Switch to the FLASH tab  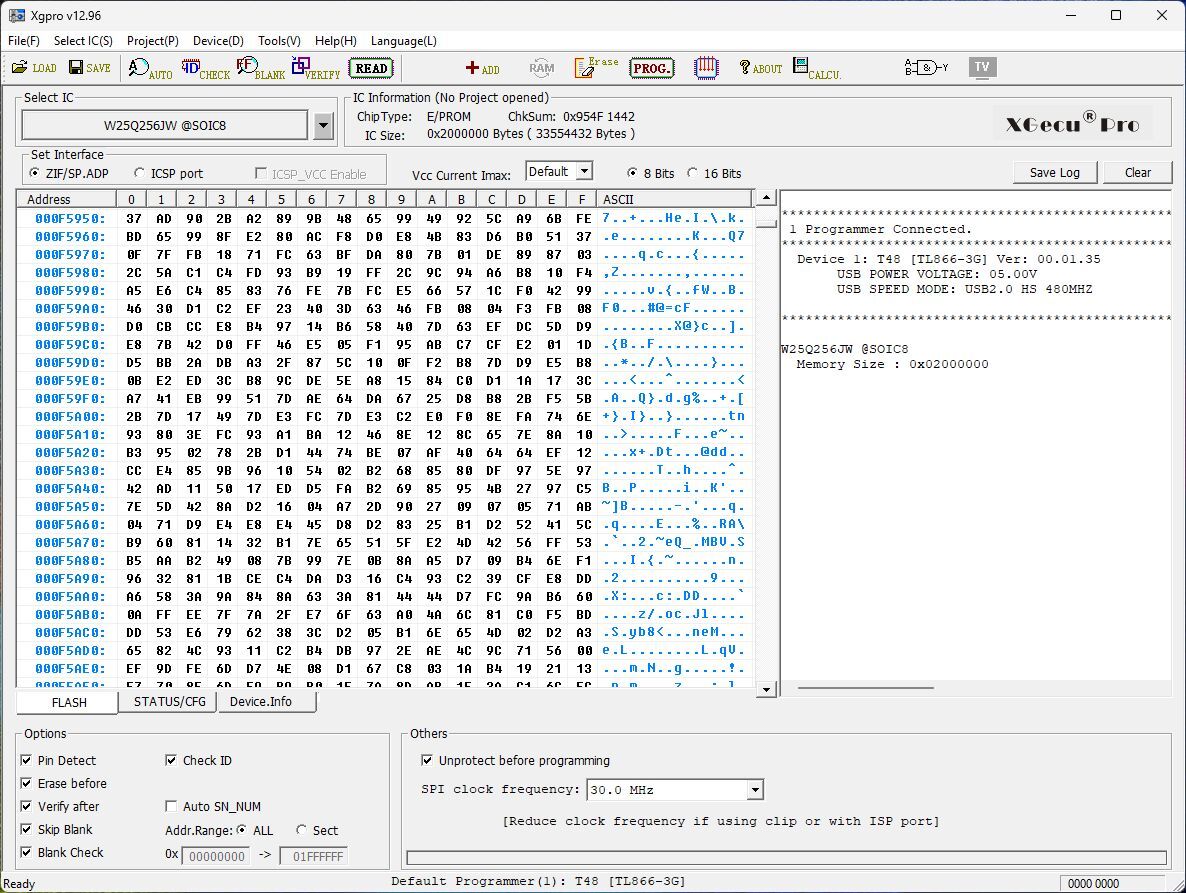[69, 702]
